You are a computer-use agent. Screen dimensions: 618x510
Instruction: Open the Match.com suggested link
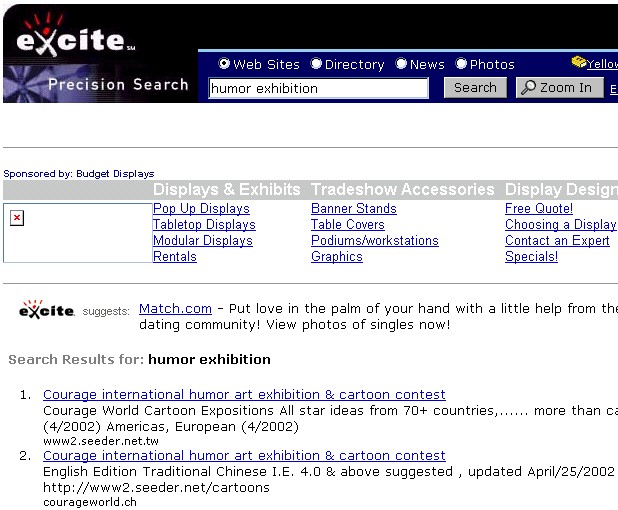click(175, 309)
